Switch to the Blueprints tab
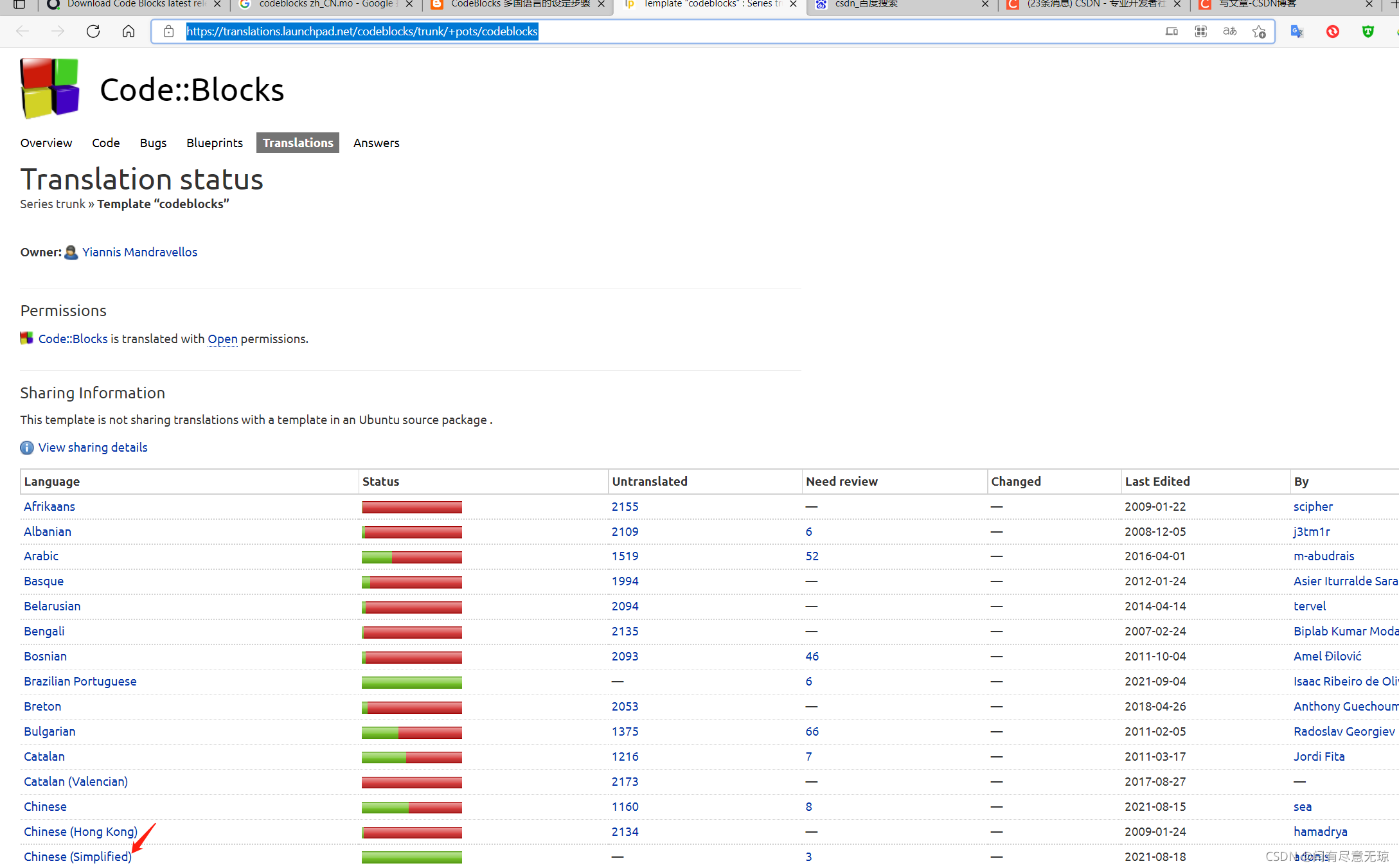 215,143
